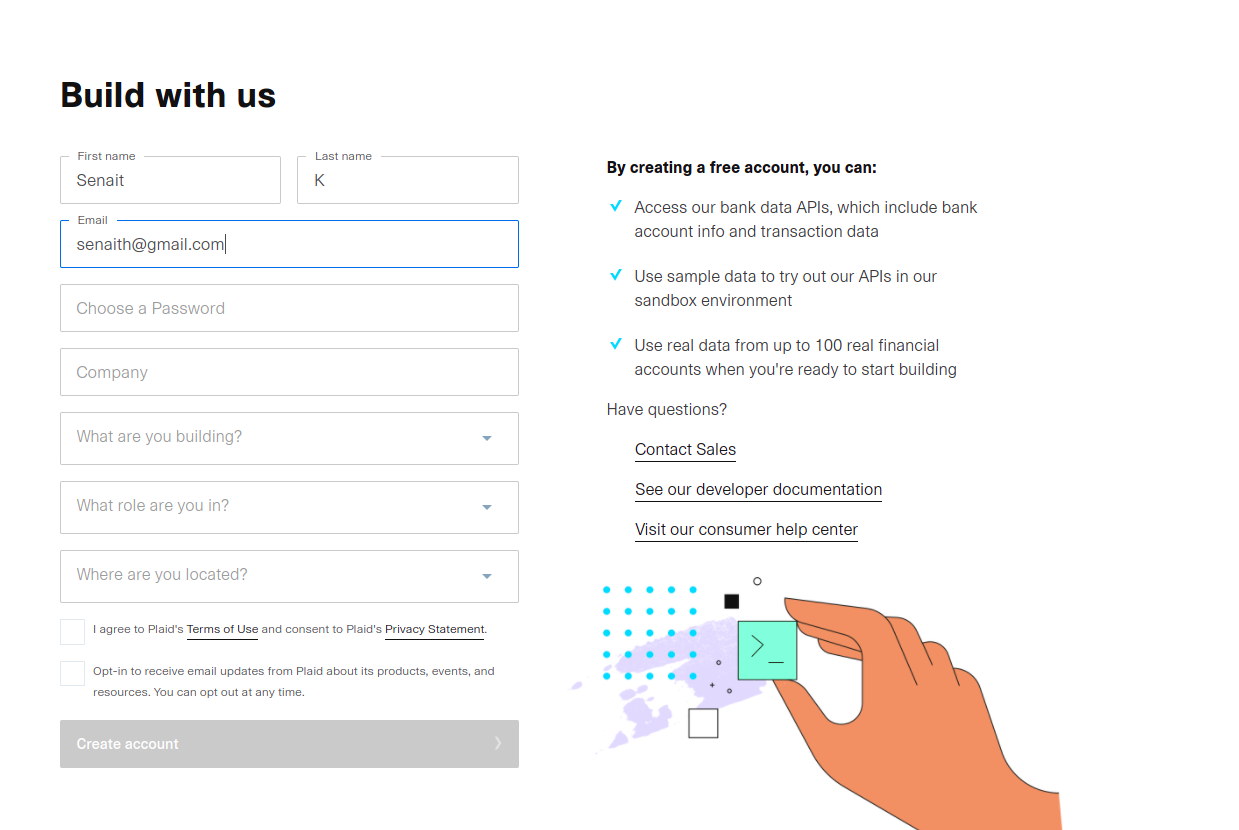The width and height of the screenshot is (1239, 830).
Task: Click the white square outline in the illustration
Action: coord(703,722)
